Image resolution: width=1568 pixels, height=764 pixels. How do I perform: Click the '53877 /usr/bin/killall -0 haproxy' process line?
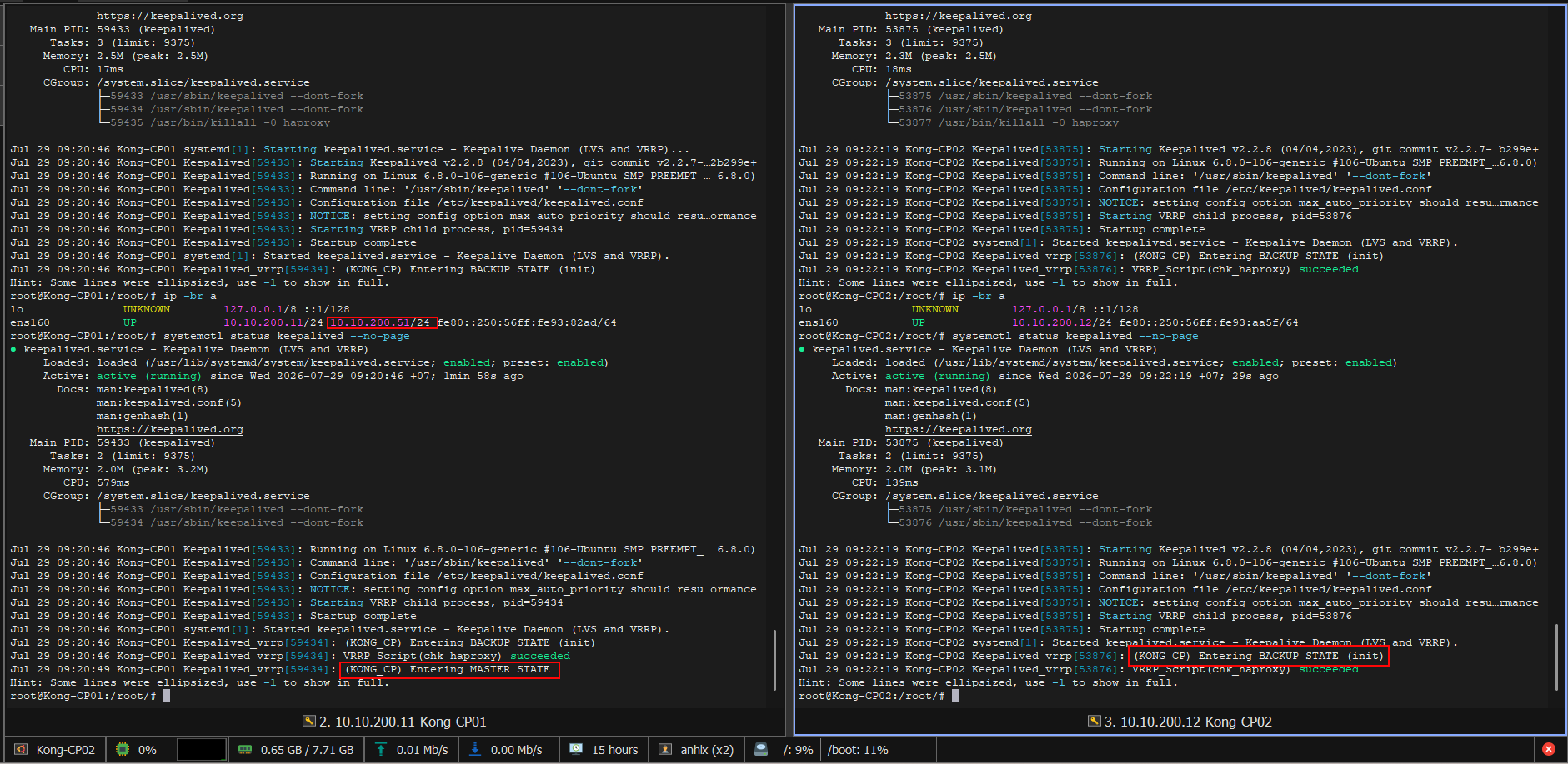(x=1009, y=122)
